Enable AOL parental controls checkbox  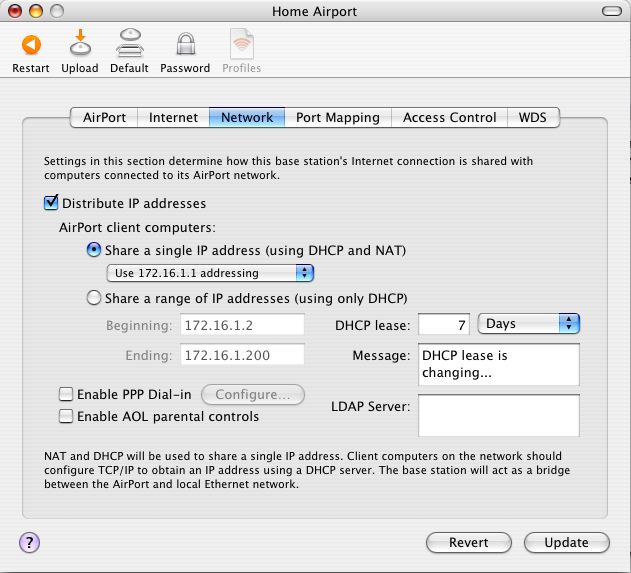click(x=66, y=416)
